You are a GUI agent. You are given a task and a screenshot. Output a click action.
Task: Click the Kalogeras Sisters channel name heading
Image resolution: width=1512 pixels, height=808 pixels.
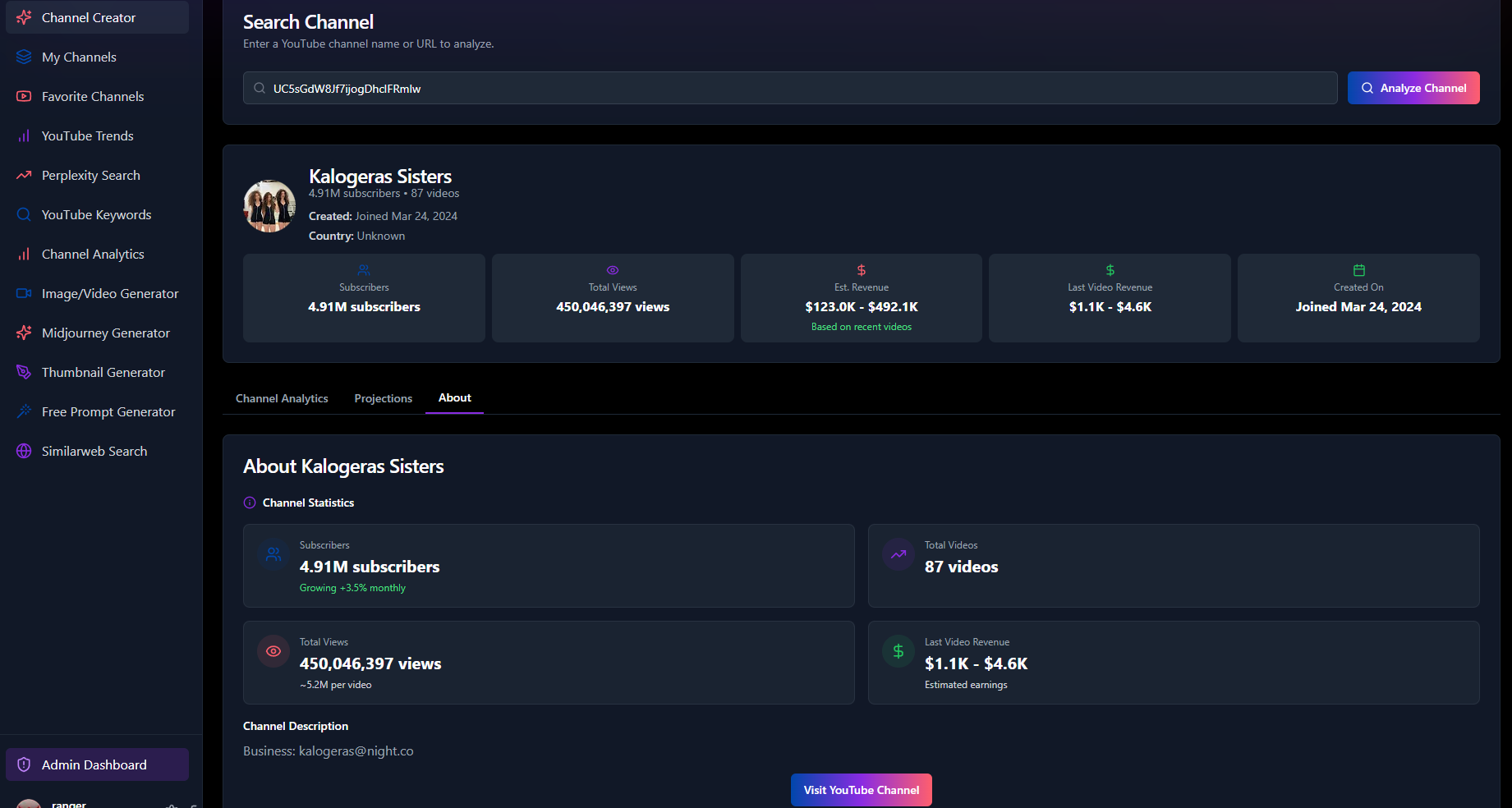tap(380, 176)
